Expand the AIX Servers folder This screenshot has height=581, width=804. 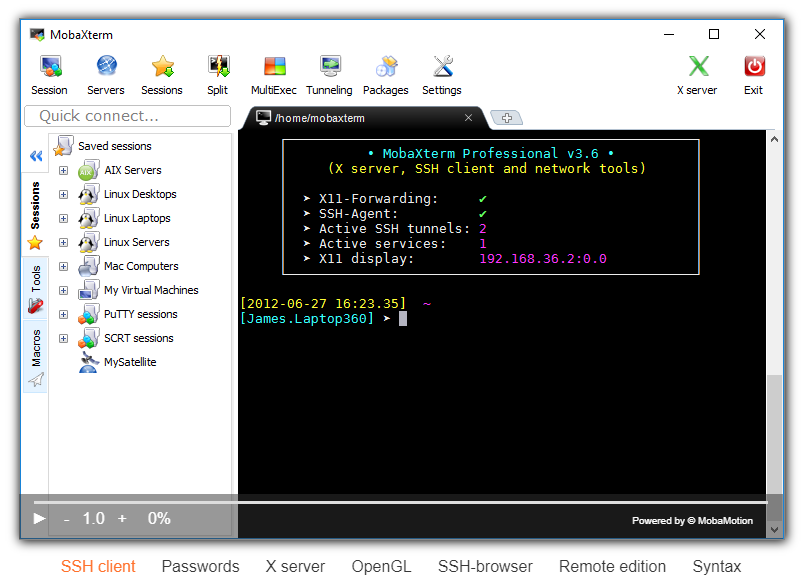pyautogui.click(x=64, y=170)
